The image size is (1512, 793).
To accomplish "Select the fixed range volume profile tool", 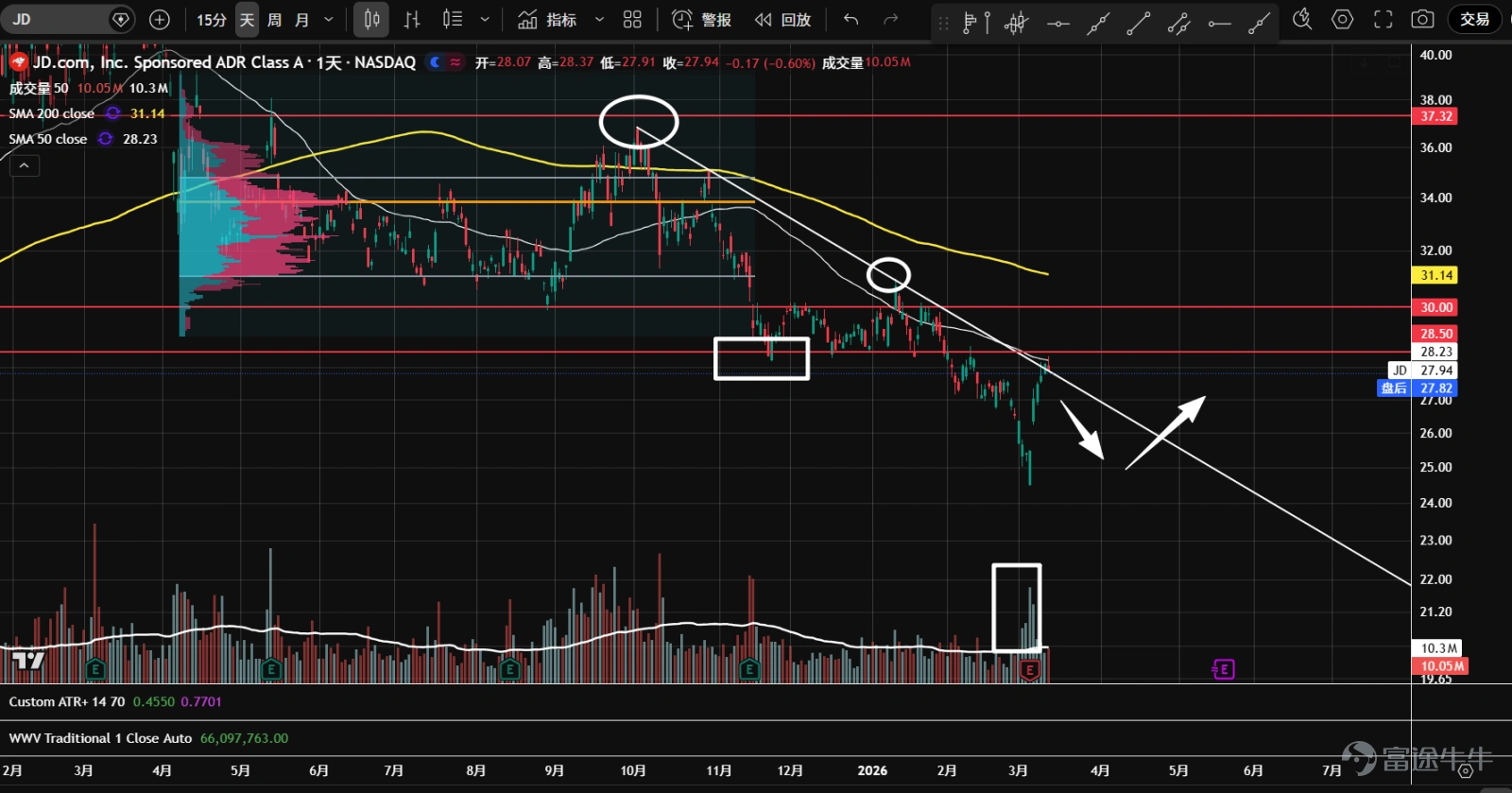I will tap(970, 23).
